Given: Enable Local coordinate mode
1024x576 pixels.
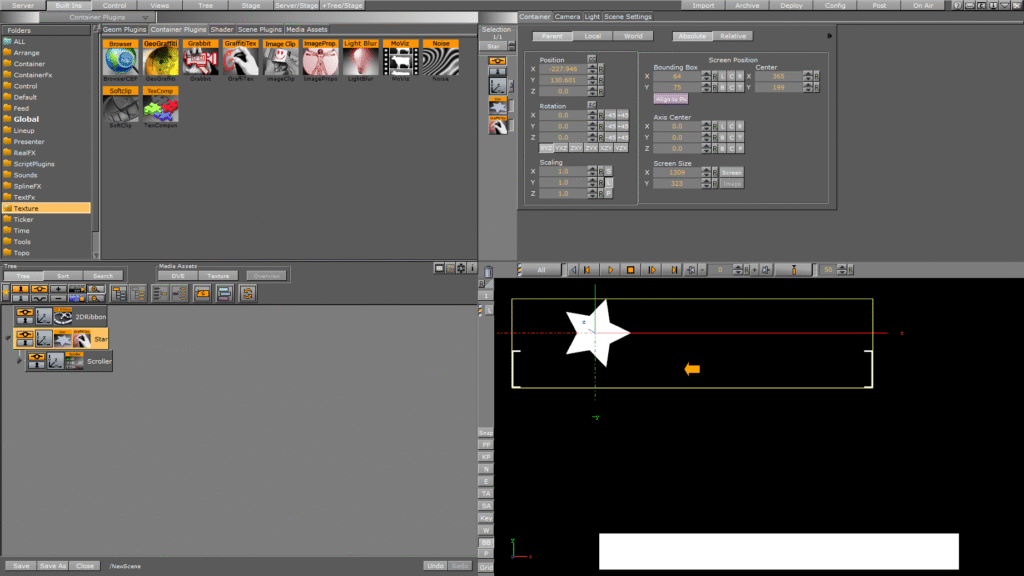Looking at the screenshot, I should (592, 36).
